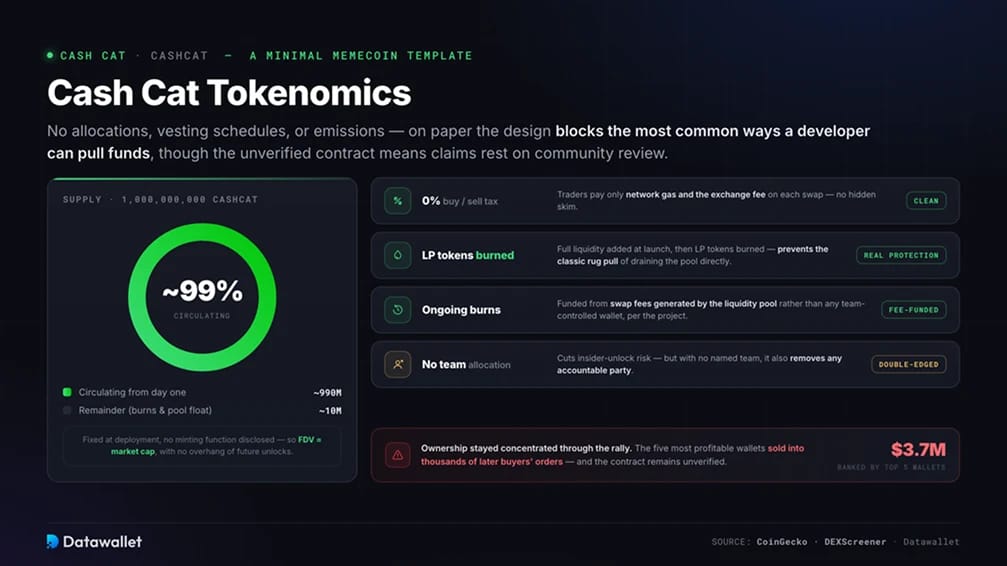Click the droplet icon next to LP tokens burned
This screenshot has width=1007, height=566.
coord(398,255)
